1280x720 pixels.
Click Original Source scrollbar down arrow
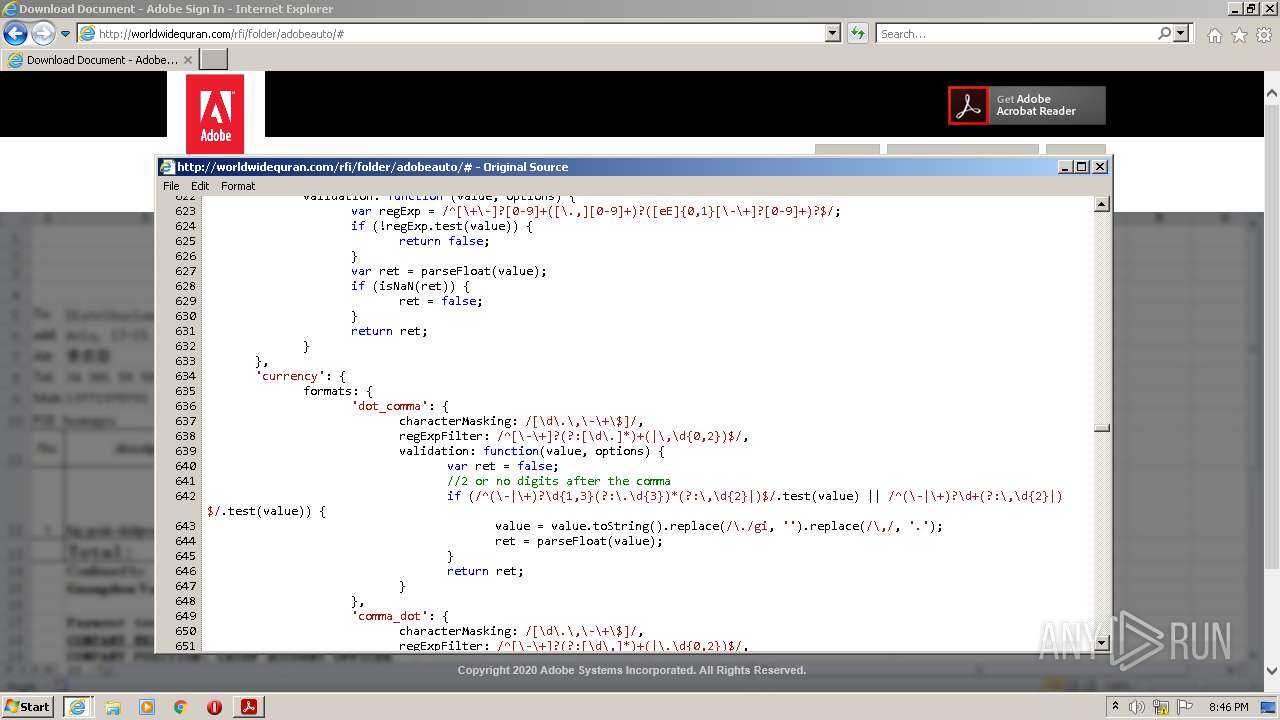click(x=1102, y=643)
